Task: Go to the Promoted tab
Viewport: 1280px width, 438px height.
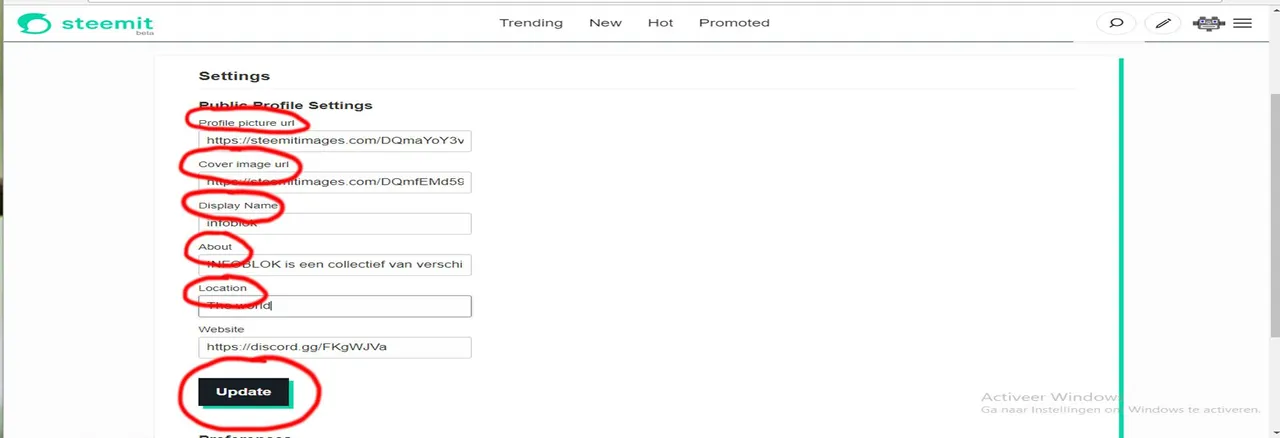Action: click(x=734, y=23)
